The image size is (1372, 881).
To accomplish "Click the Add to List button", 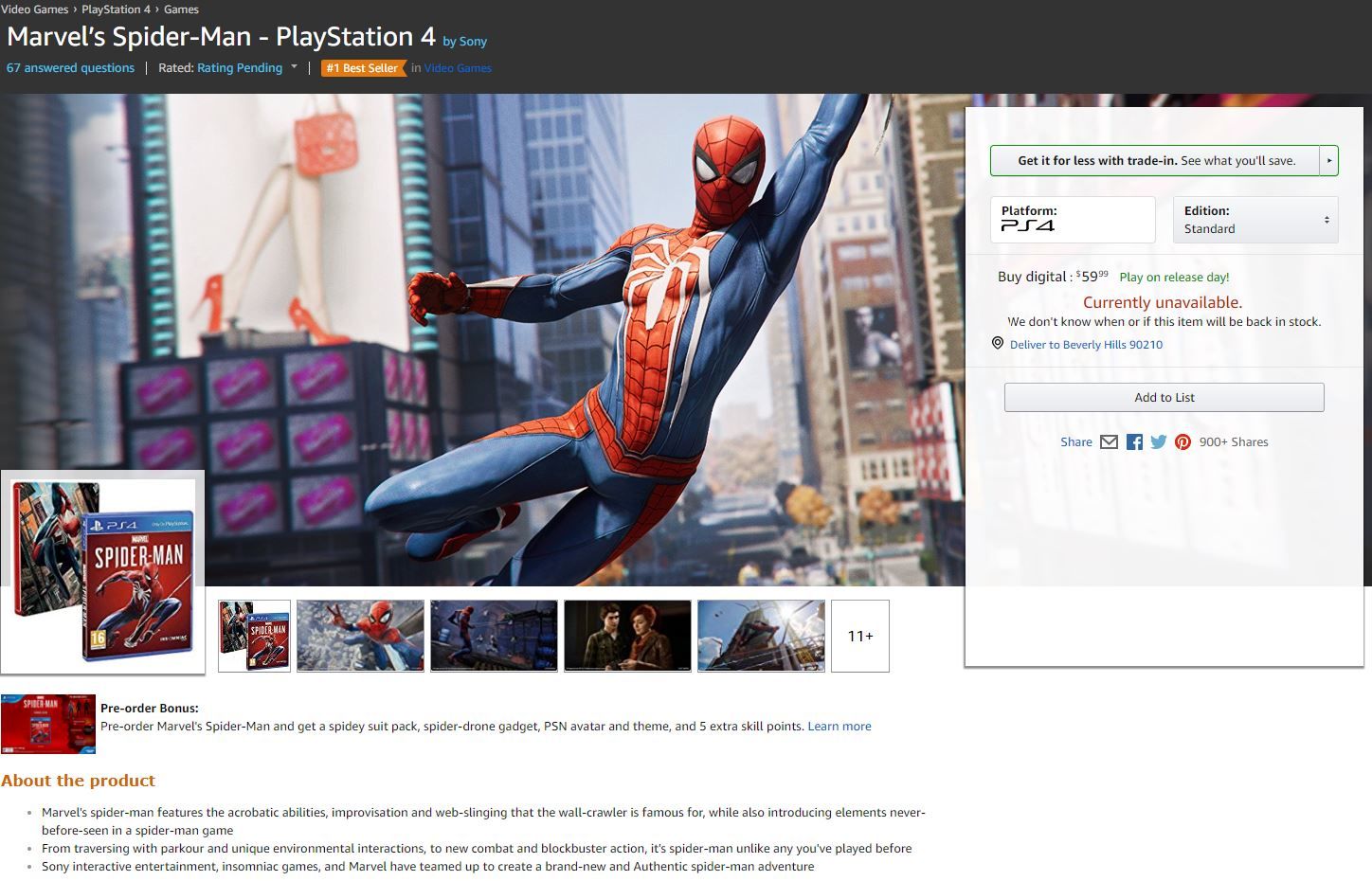I will (1164, 398).
